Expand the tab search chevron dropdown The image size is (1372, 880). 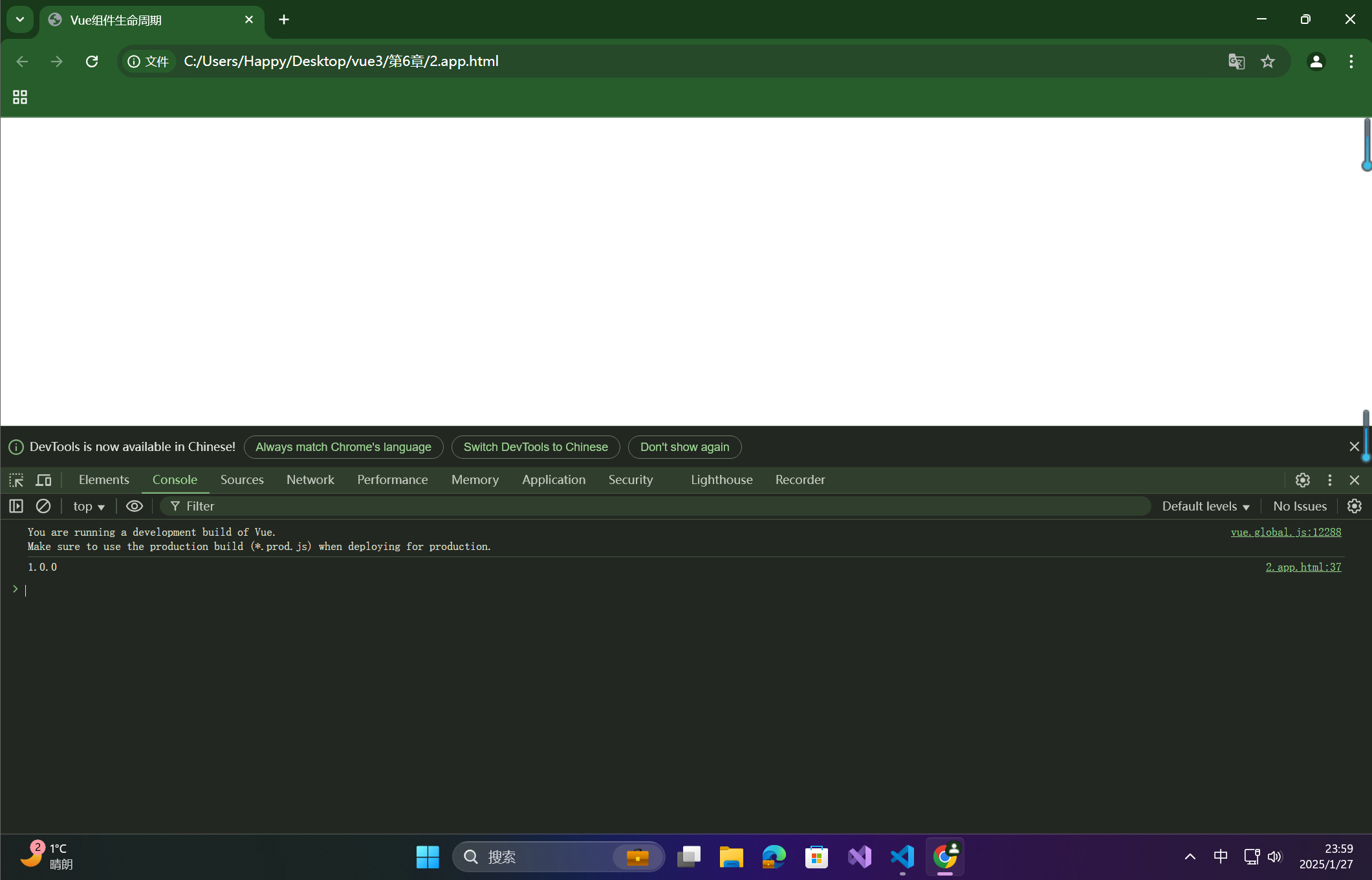[20, 19]
